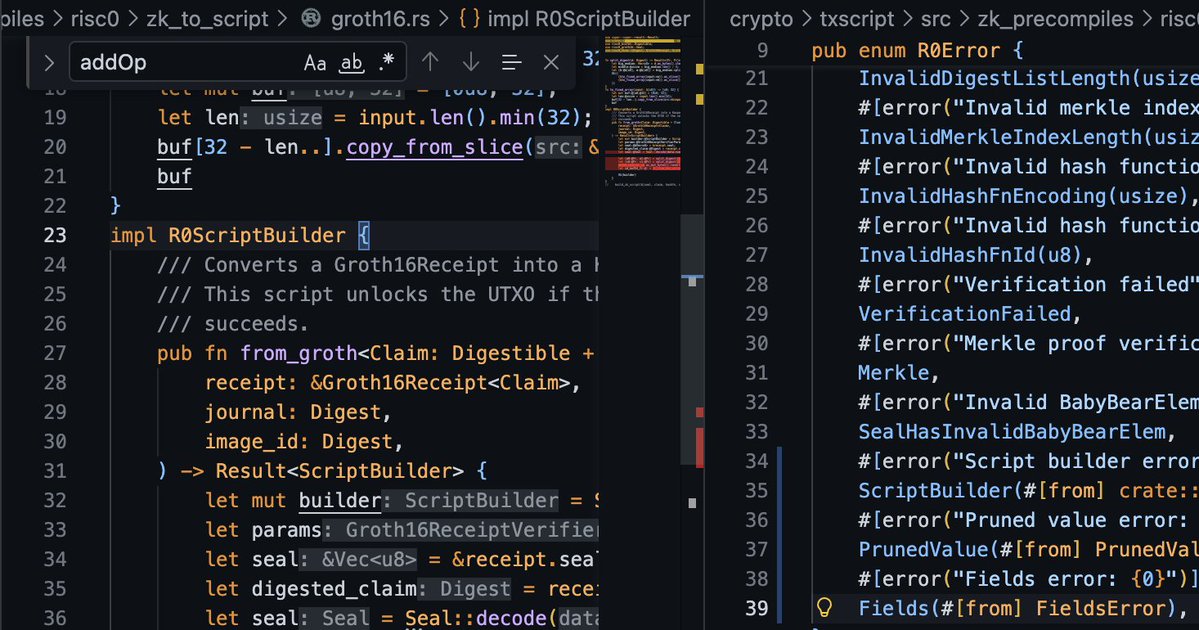Open risc0 breadcrumb in left editor
Screen dimensions: 1199x630
click(94, 18)
